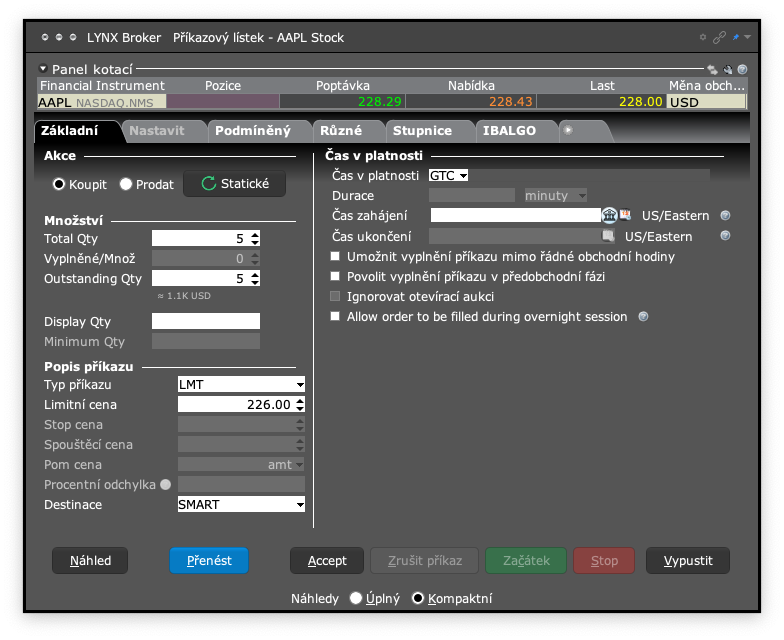Select the Prodat radio button

[x=126, y=184]
